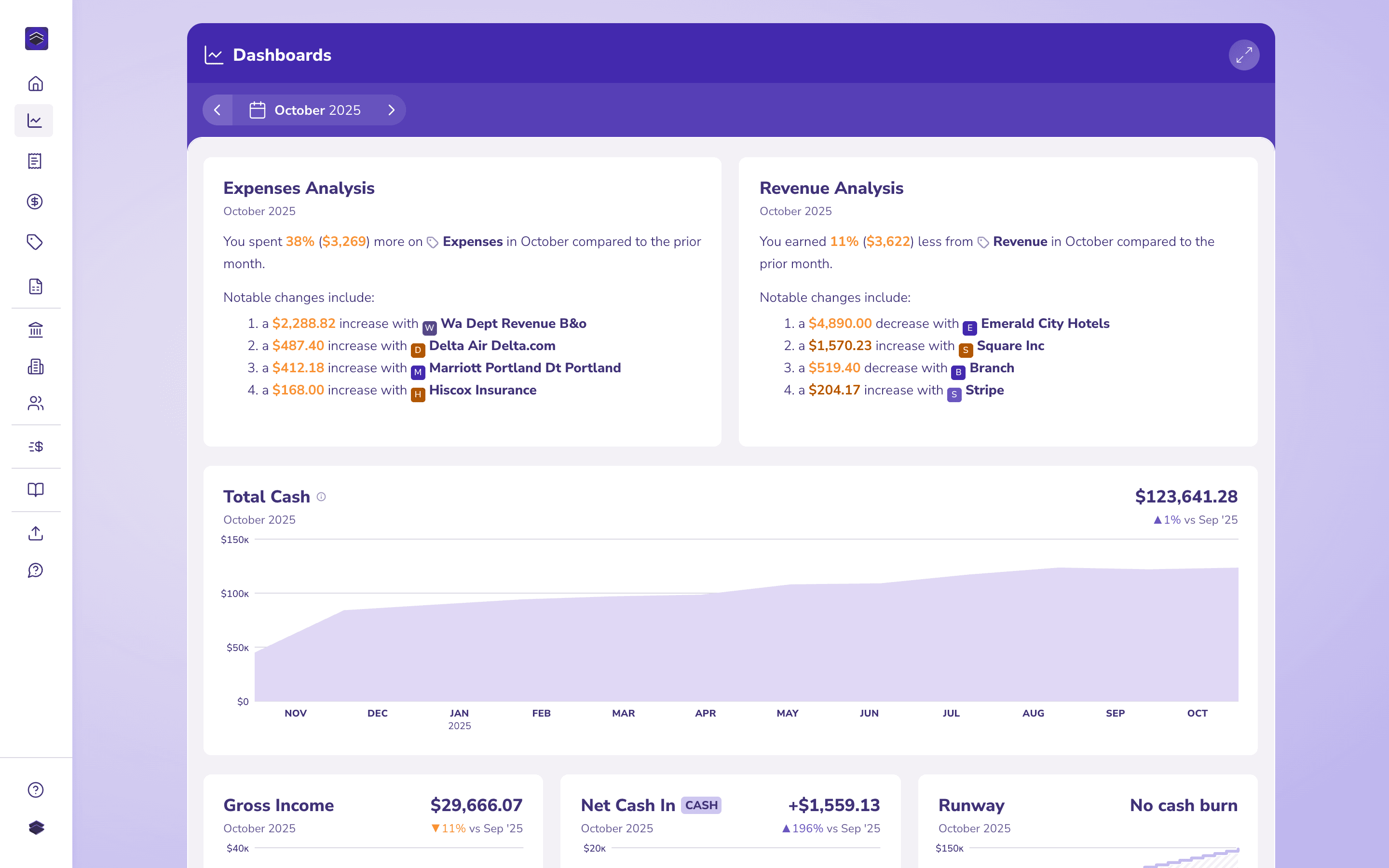The height and width of the screenshot is (868, 1389).
Task: Open the dollar coin icon in sidebar
Action: point(35,202)
